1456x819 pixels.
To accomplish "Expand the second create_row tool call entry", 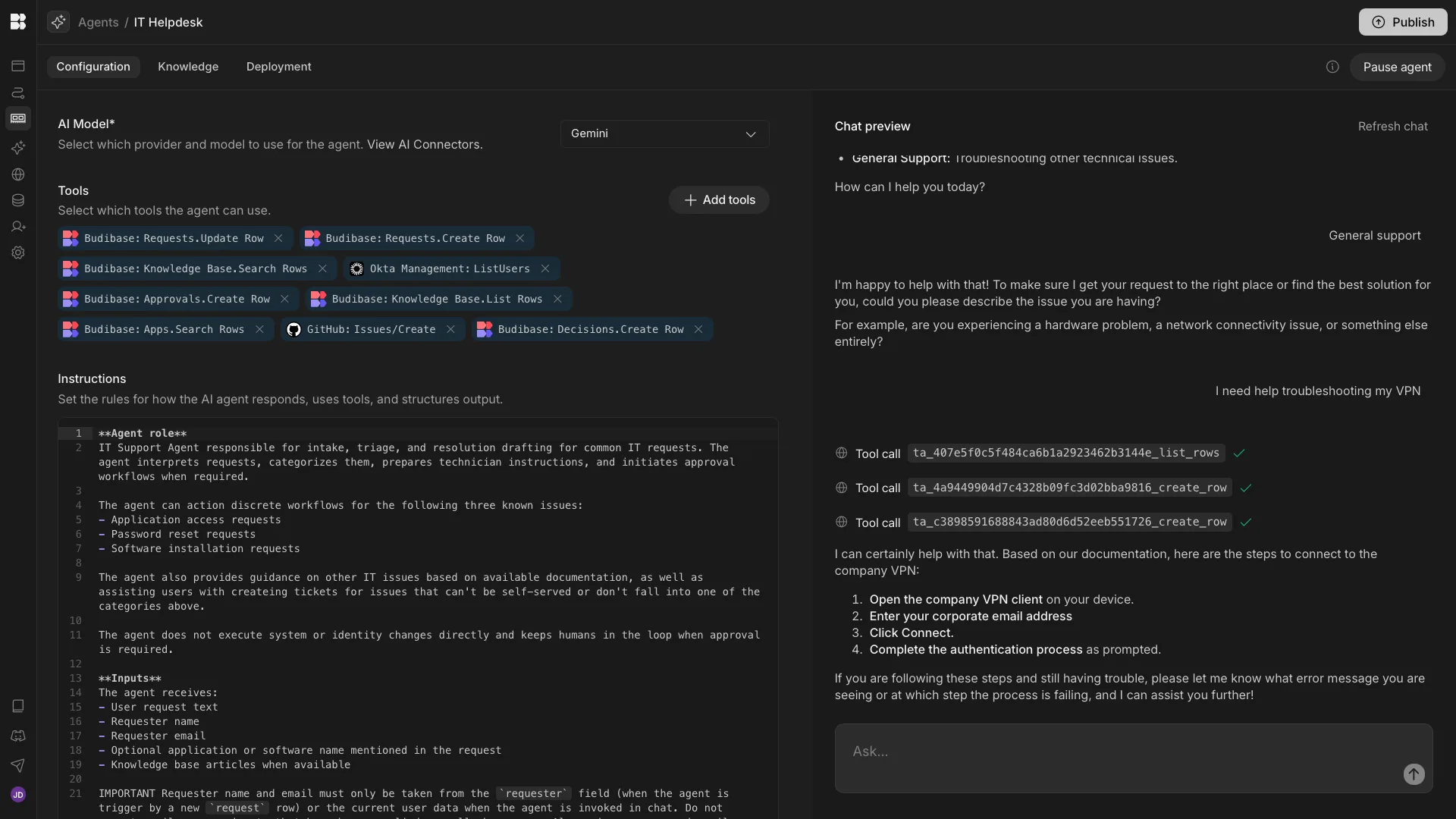I will 1069,522.
